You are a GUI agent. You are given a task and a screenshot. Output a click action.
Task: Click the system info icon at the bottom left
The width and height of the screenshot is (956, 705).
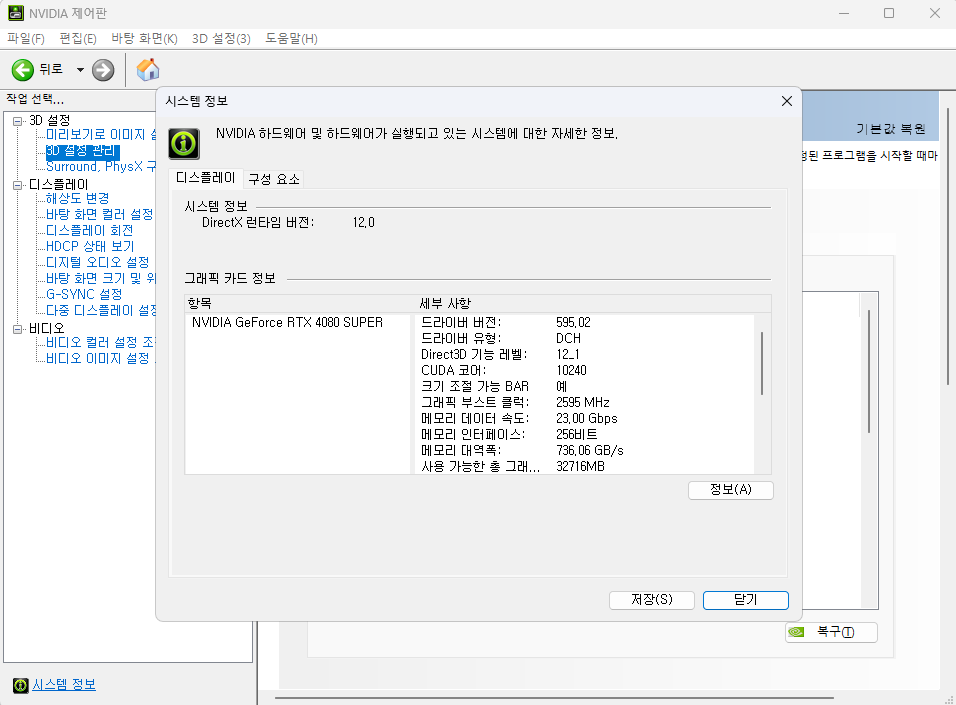pyautogui.click(x=21, y=685)
